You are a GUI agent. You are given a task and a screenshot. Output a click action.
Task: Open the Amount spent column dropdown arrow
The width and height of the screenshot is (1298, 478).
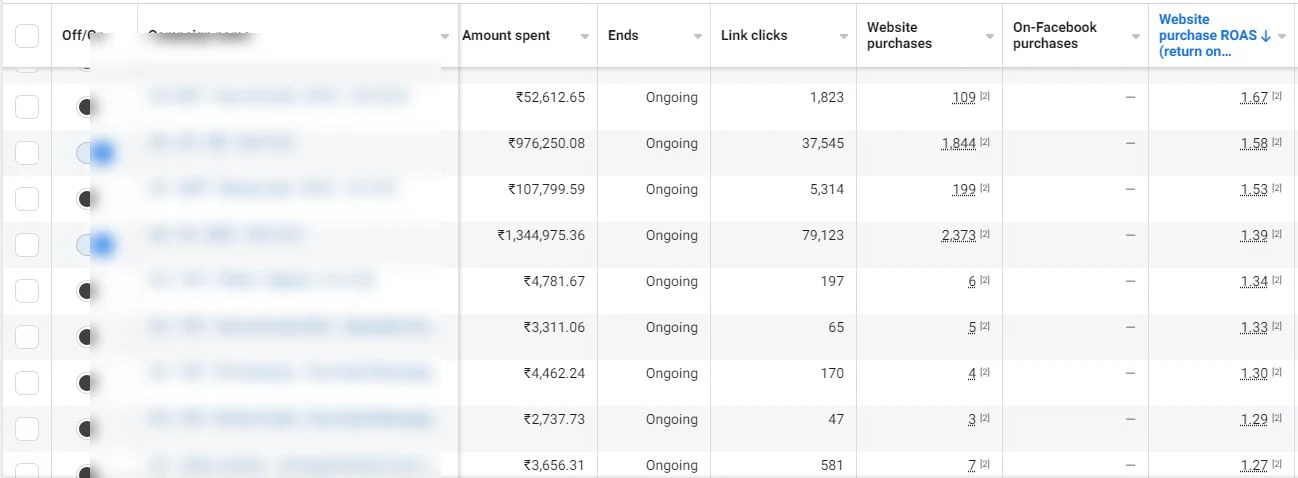pyautogui.click(x=585, y=36)
